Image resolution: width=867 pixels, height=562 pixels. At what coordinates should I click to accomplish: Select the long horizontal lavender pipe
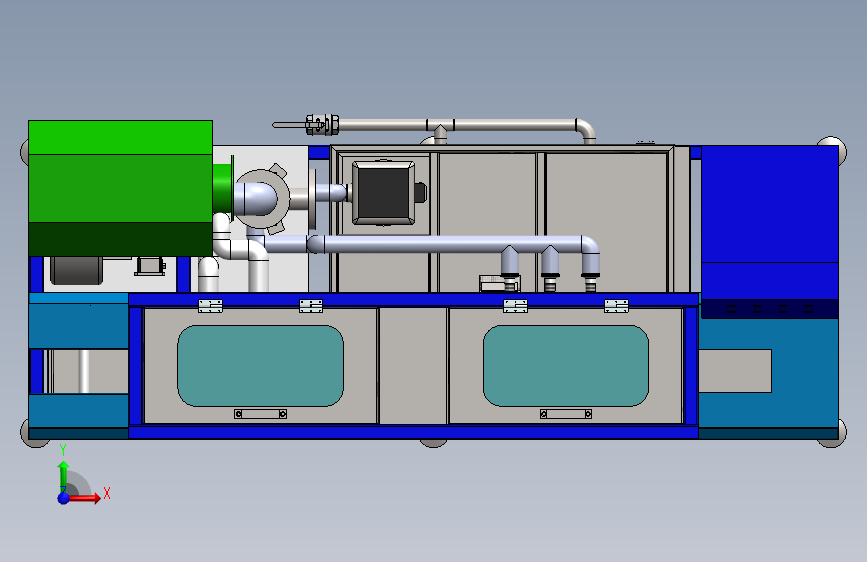(451, 244)
